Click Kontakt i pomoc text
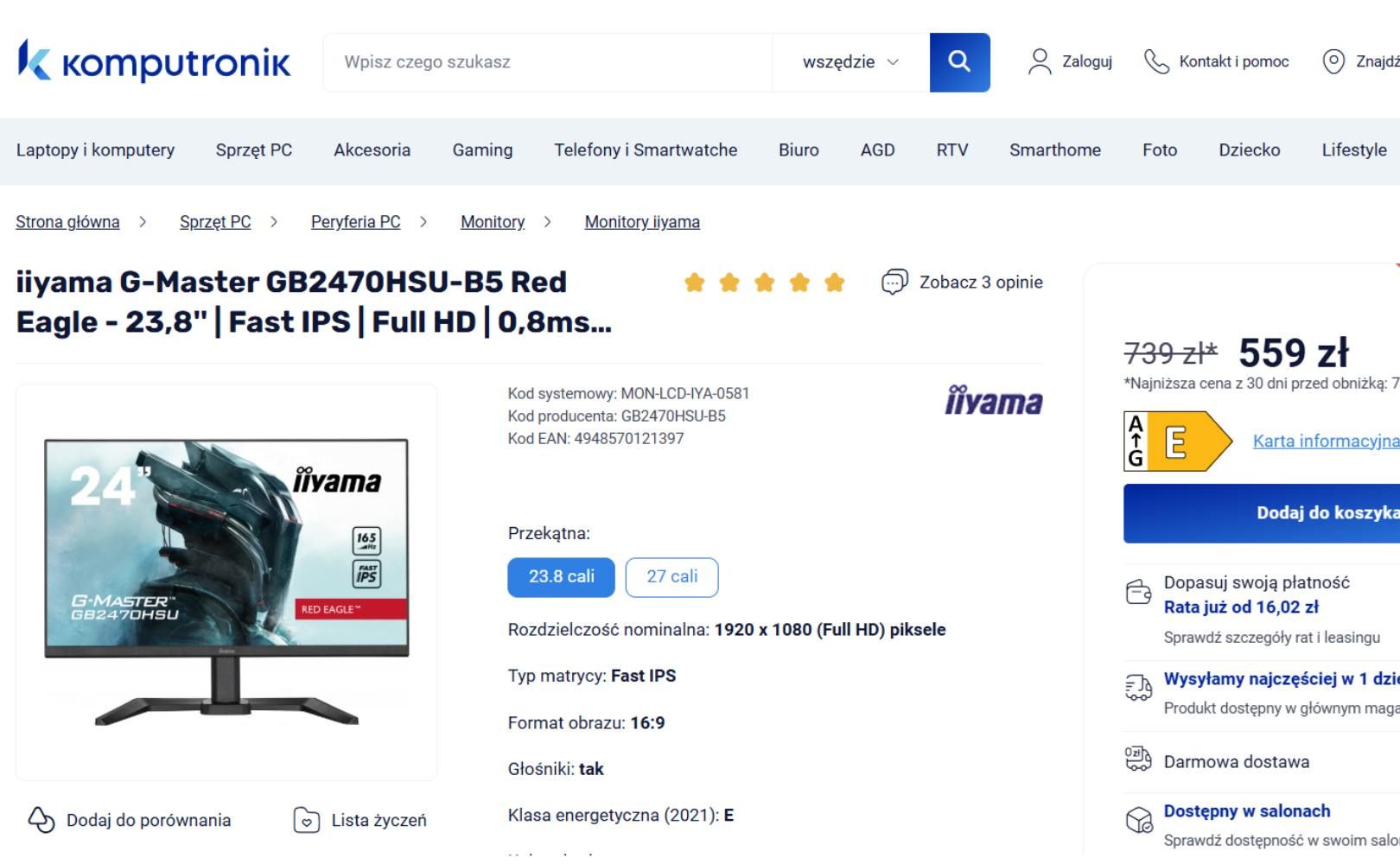1400x864 pixels. tap(1234, 61)
